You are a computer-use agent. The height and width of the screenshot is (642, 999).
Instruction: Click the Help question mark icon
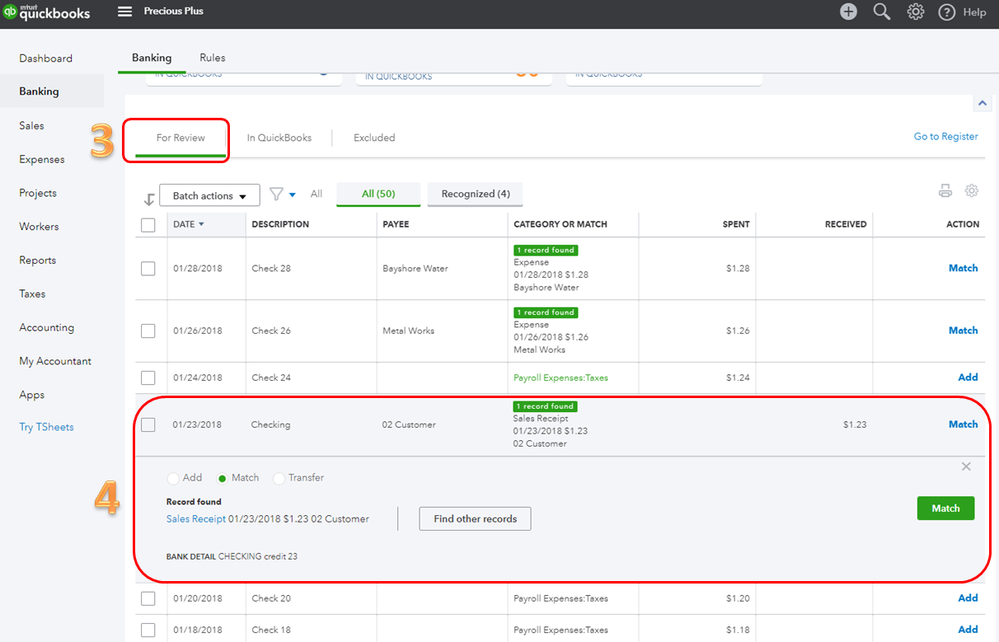(x=947, y=12)
